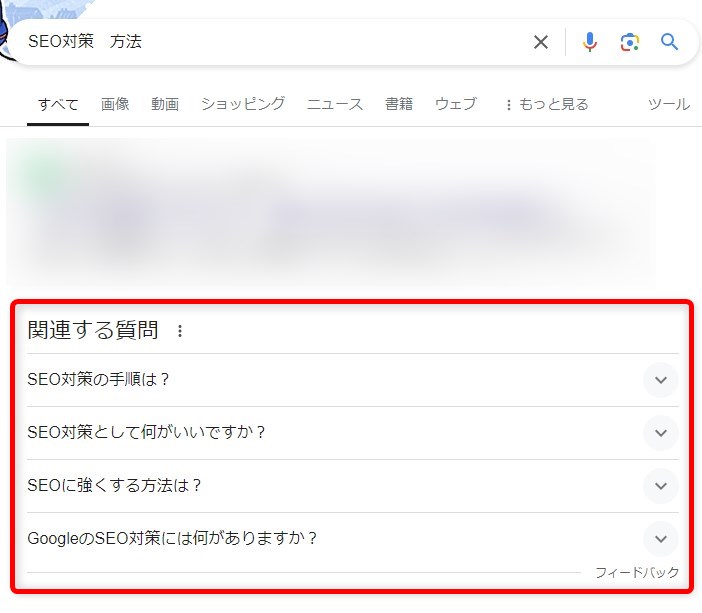Switch to the 動画 tab
Screen dimensions: 702x613
point(165,104)
